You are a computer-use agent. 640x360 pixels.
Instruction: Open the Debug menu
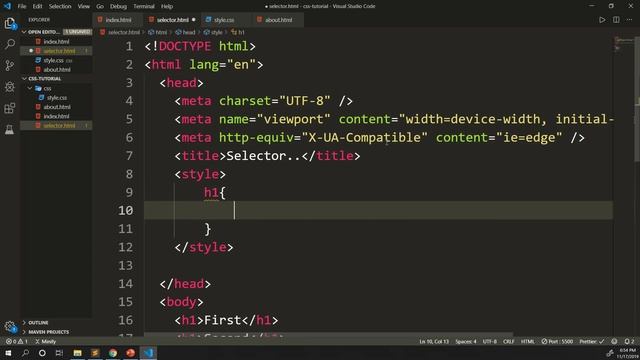[x=118, y=6]
